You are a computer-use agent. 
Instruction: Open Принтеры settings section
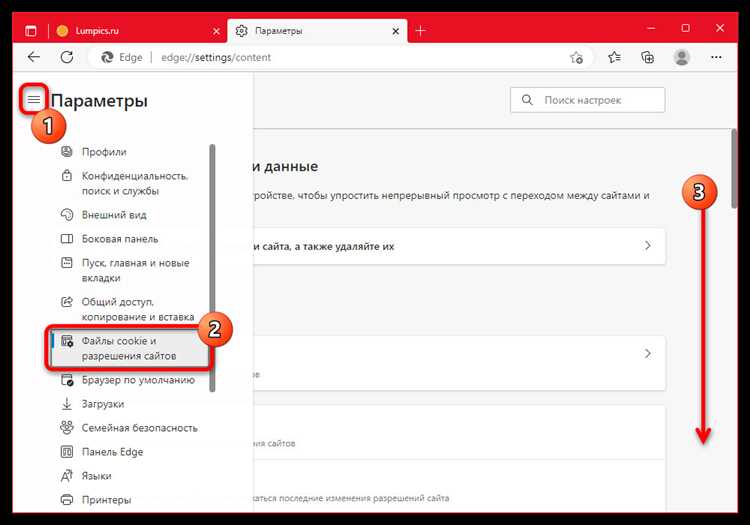coord(106,500)
